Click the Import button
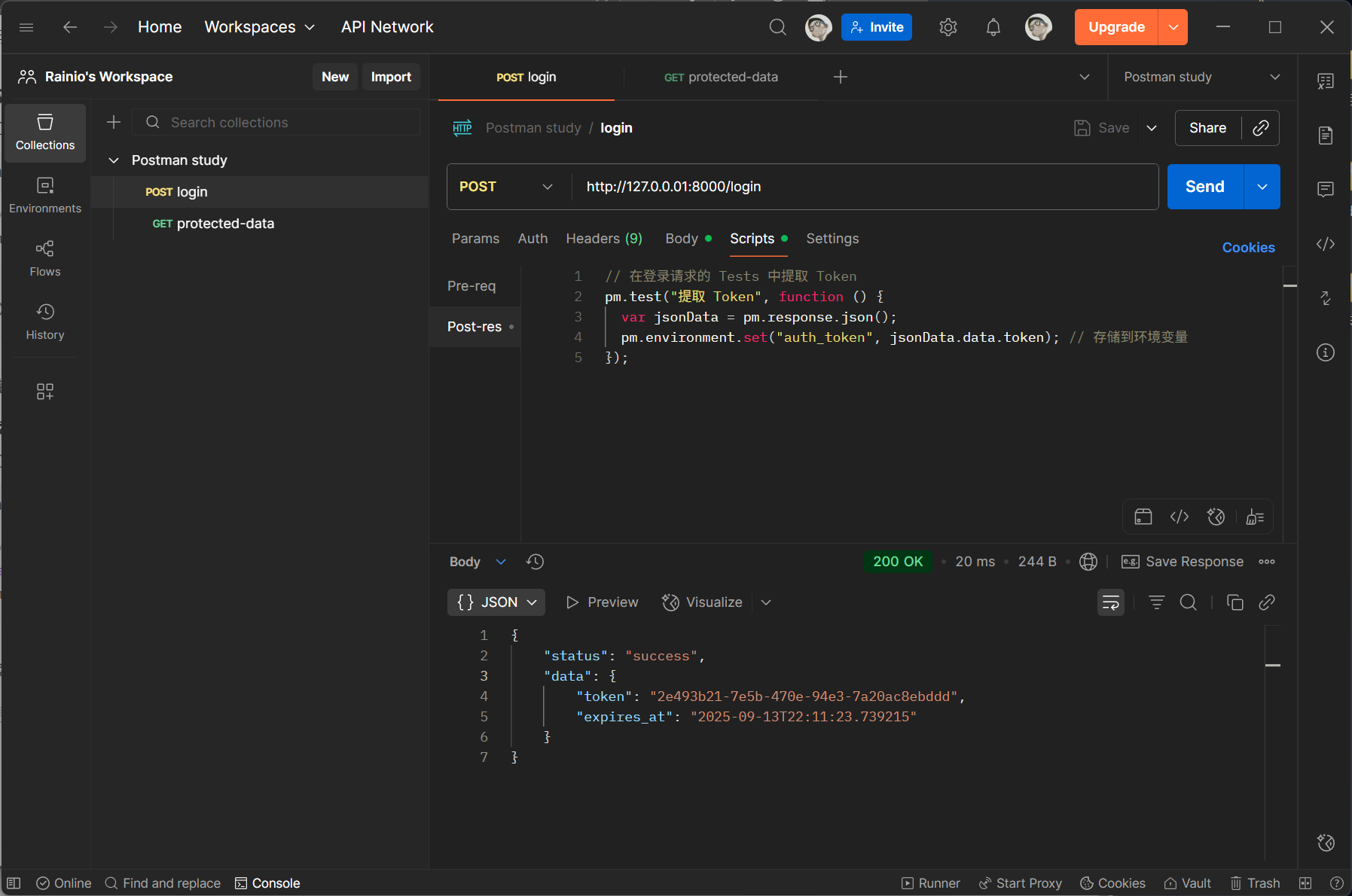The width and height of the screenshot is (1352, 896). pos(391,77)
